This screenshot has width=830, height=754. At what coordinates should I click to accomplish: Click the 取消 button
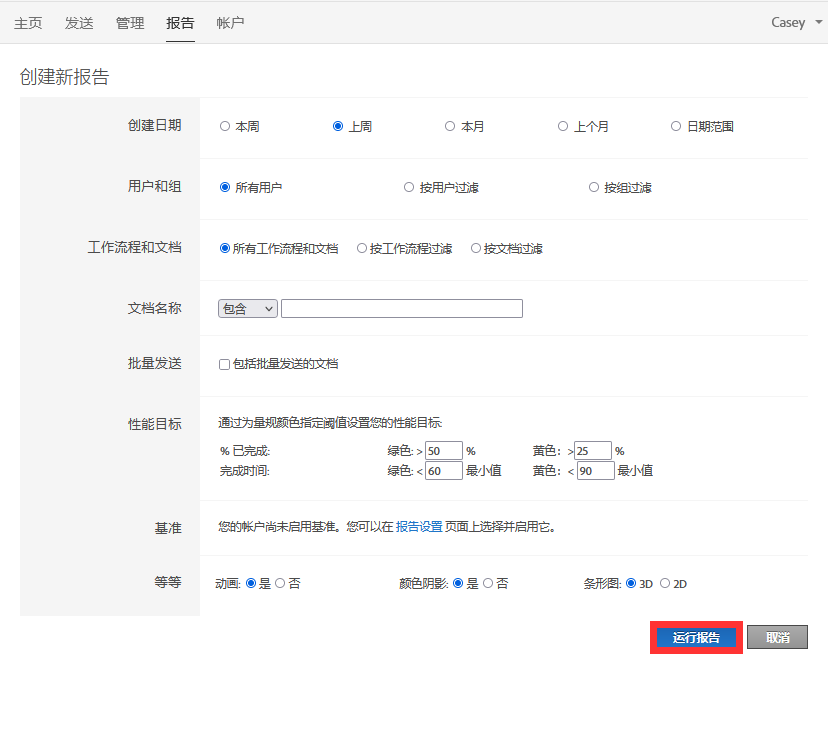[777, 637]
